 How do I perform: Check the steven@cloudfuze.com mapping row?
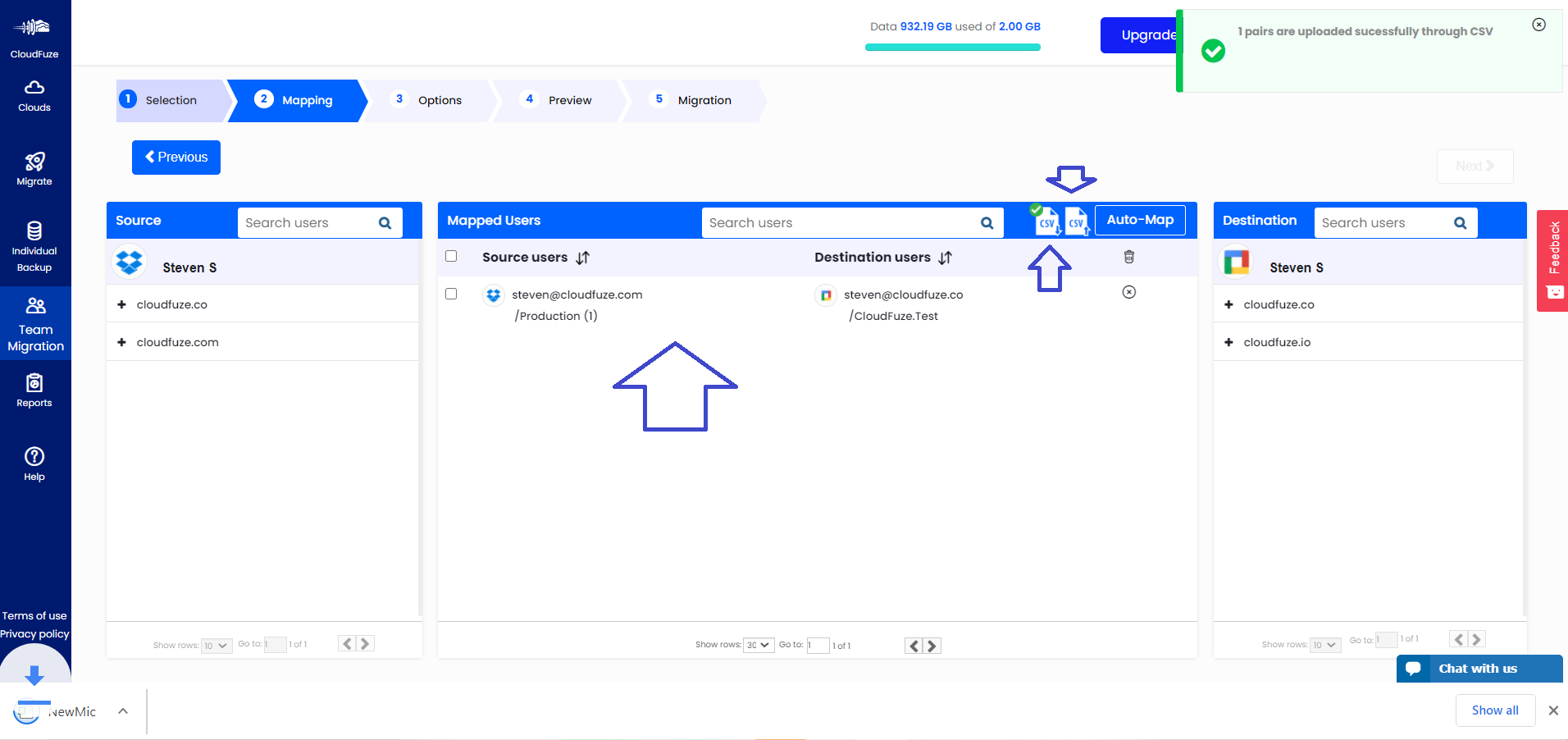[451, 294]
